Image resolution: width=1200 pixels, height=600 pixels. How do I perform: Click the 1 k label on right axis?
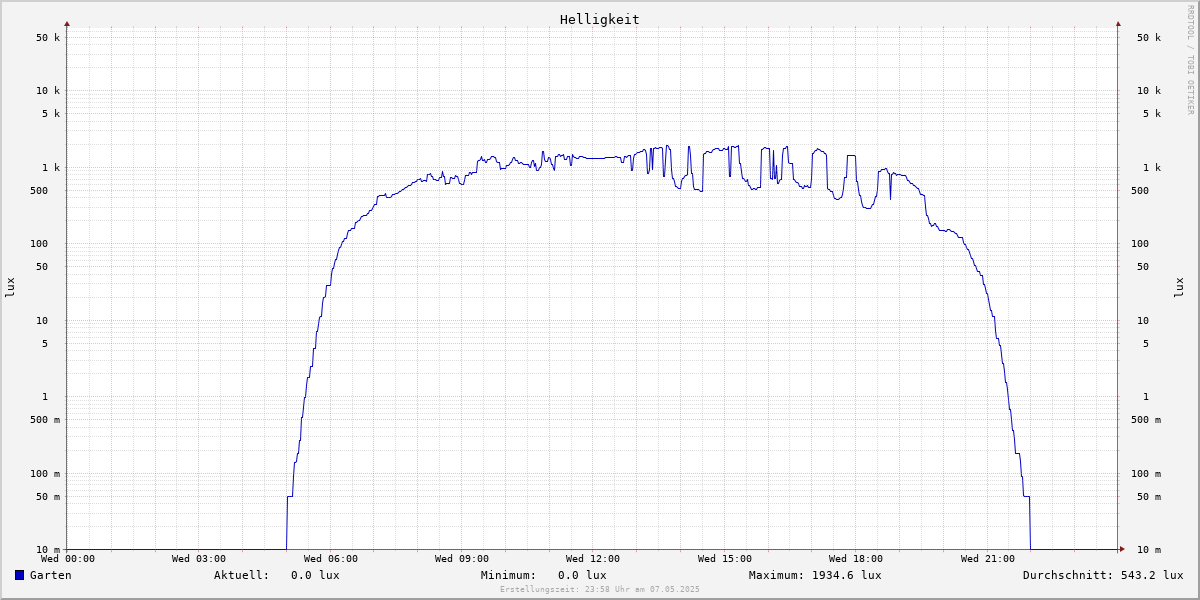1152,168
